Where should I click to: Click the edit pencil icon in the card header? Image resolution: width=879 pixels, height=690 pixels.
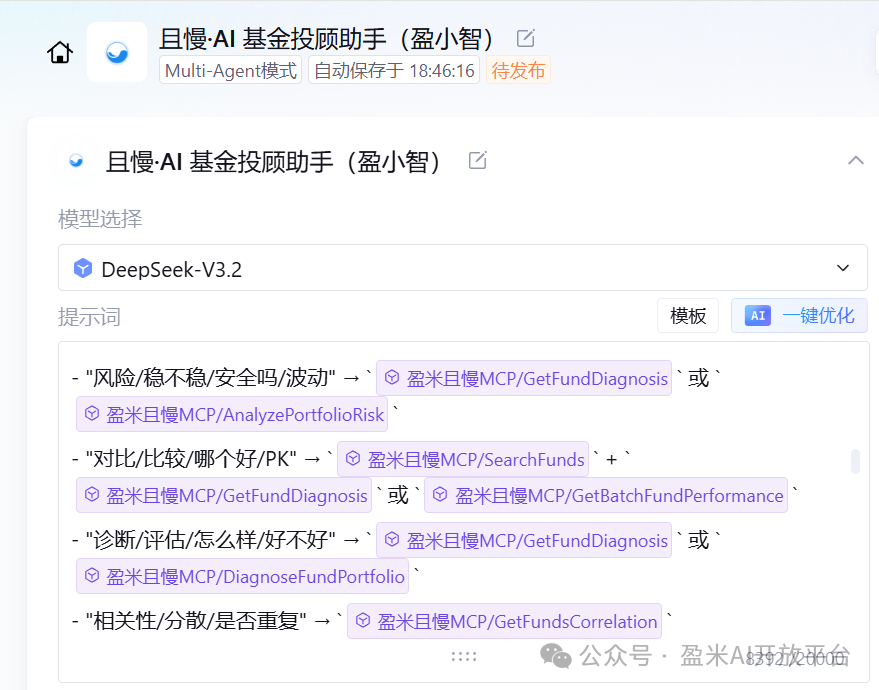[477, 160]
